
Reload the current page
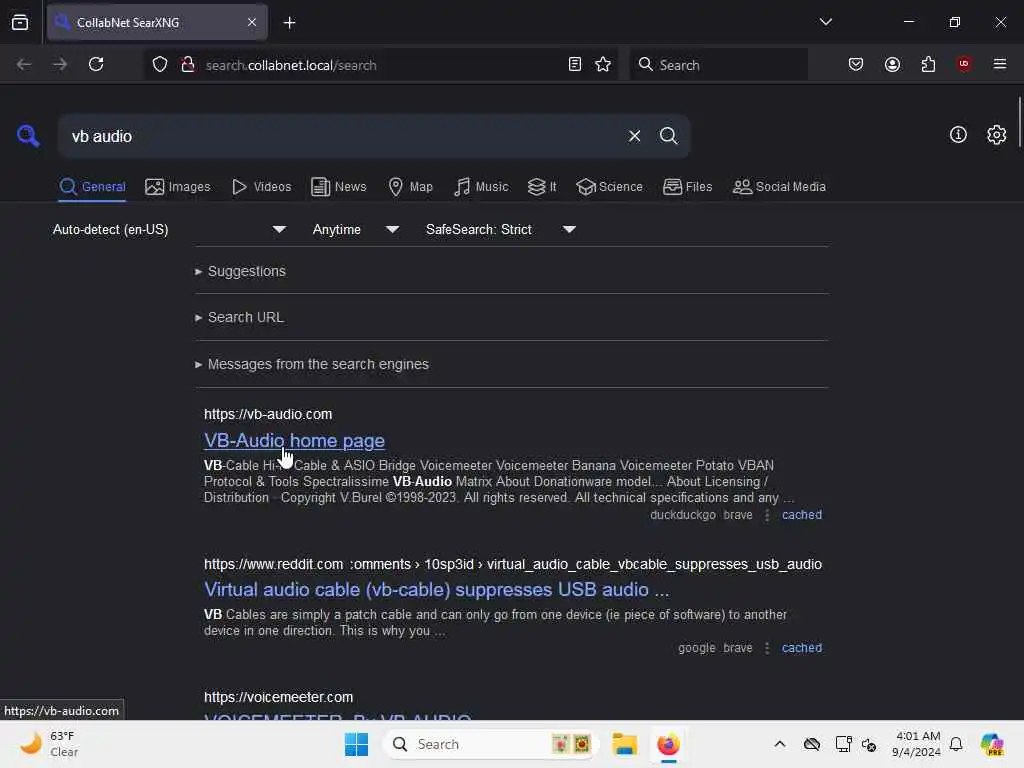click(96, 65)
